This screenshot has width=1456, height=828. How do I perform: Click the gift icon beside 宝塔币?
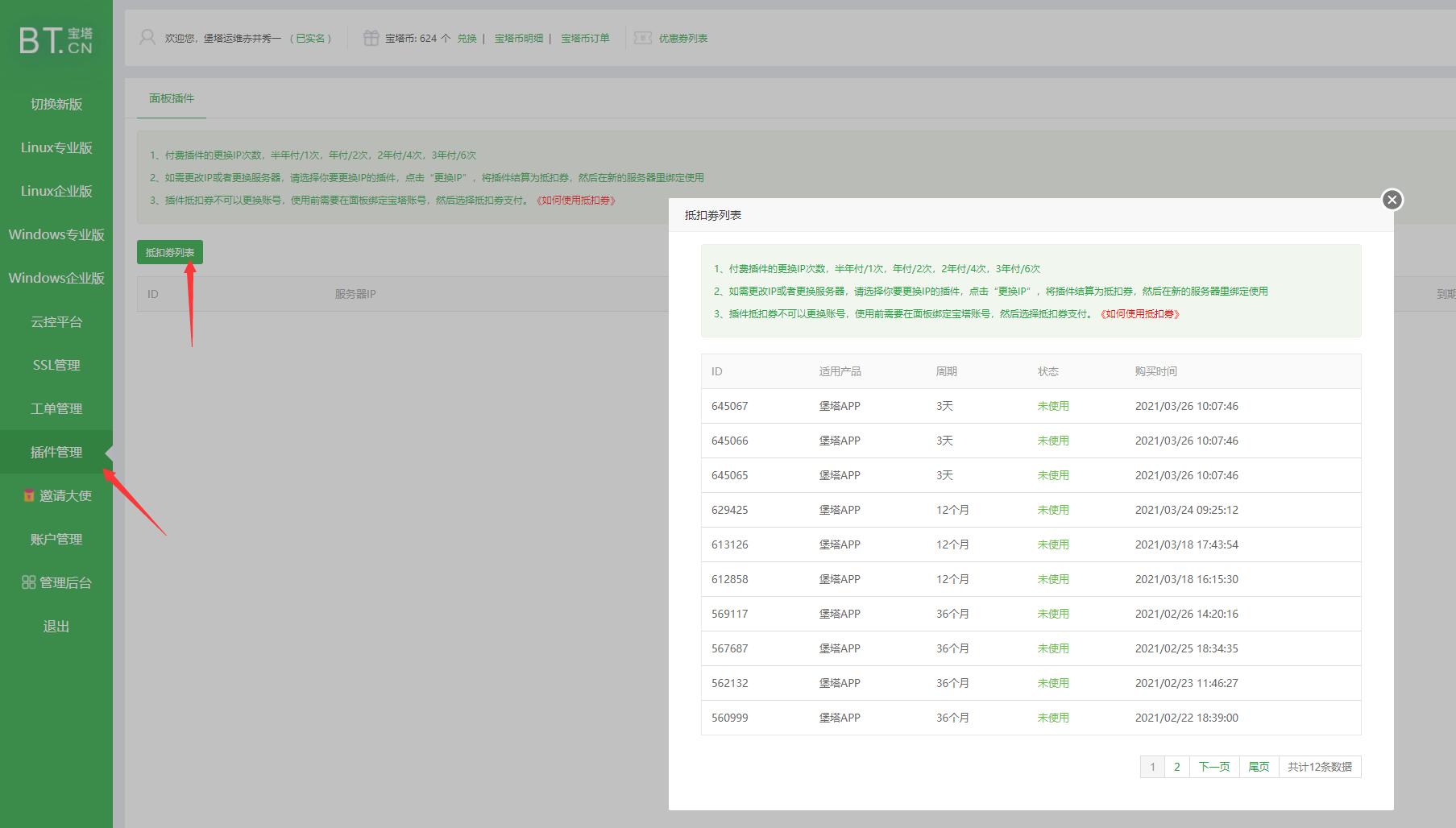(x=371, y=38)
